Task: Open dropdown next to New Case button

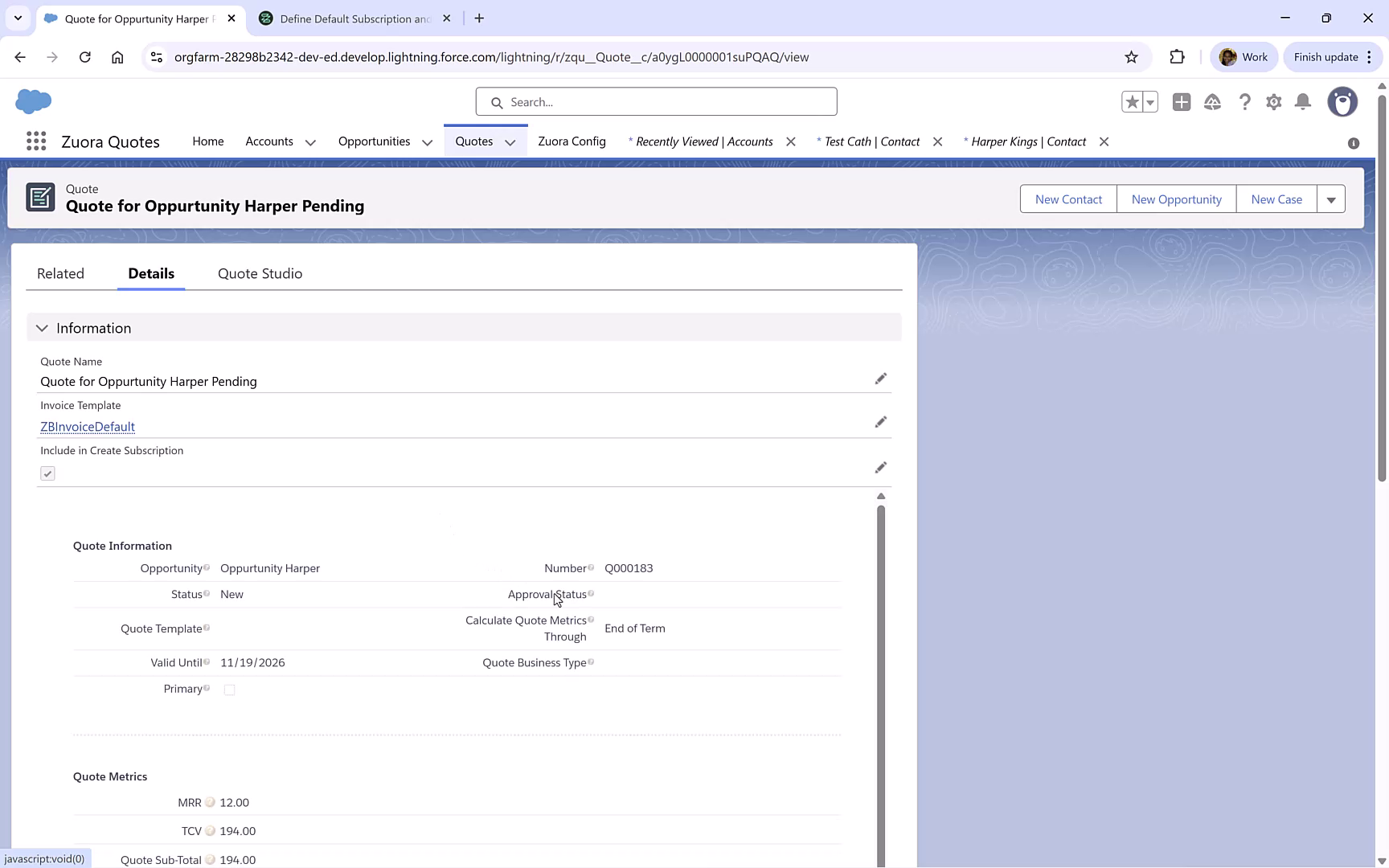Action: pos(1331,199)
